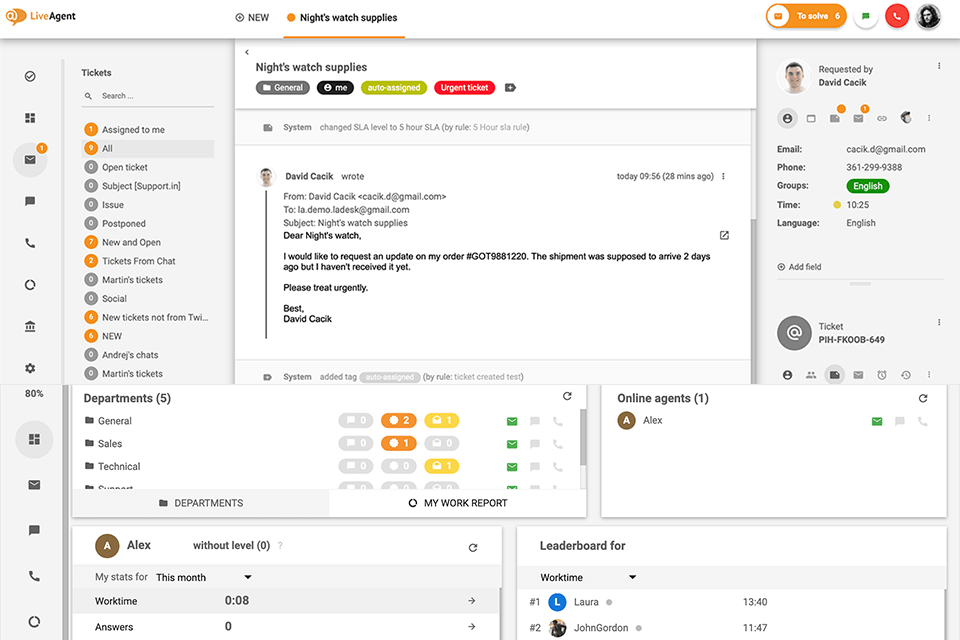Toggle the 'Urgent ticket' tag
Screen dimensions: 960x640
(x=464, y=87)
